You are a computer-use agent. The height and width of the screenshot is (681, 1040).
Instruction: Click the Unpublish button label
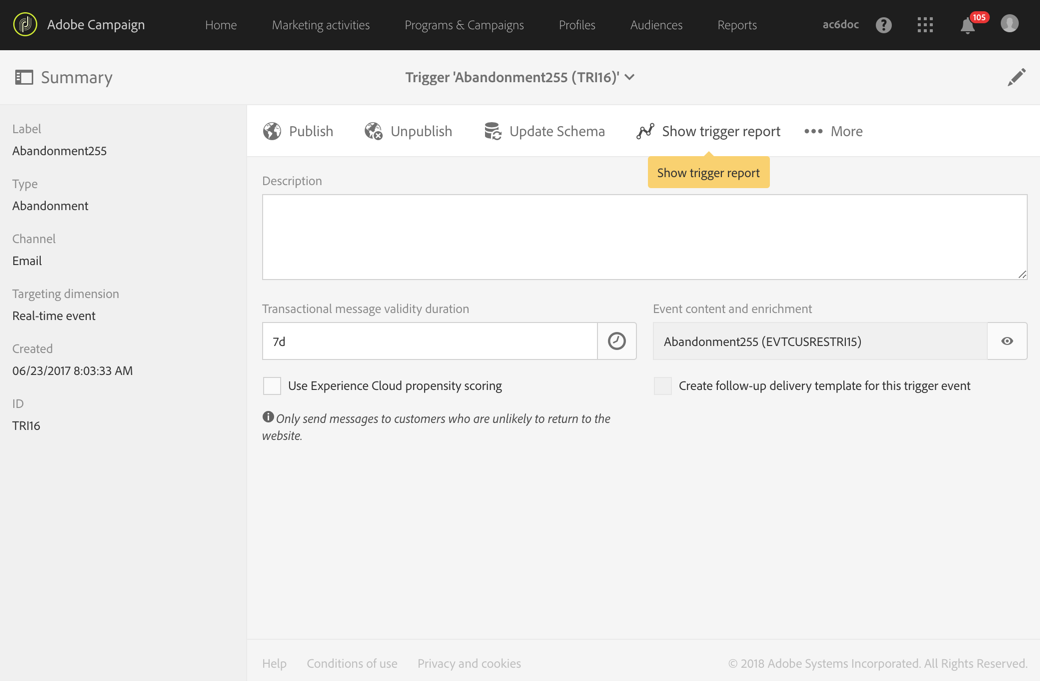[421, 131]
